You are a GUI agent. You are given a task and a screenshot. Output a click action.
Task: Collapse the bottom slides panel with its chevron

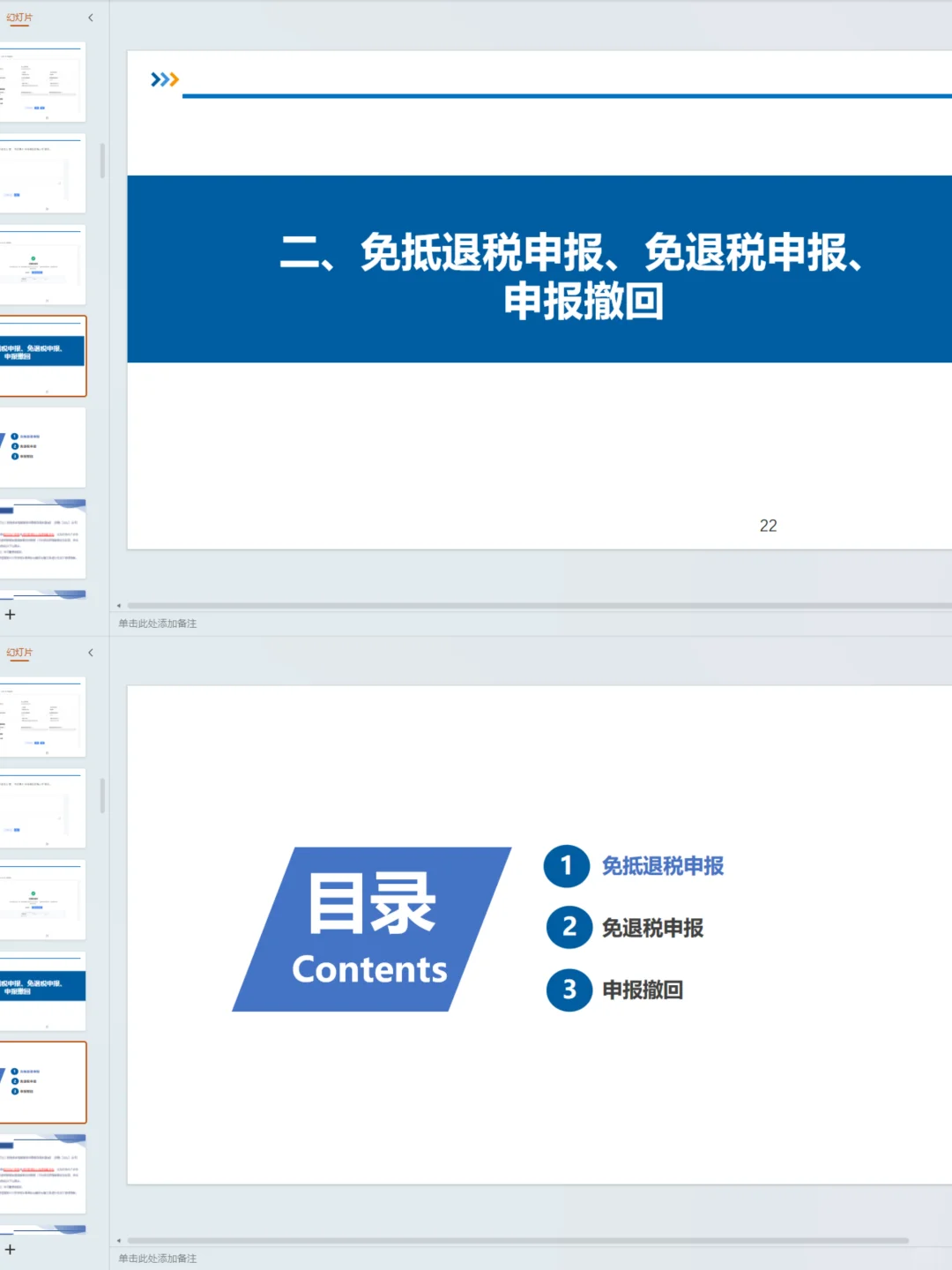(91, 652)
